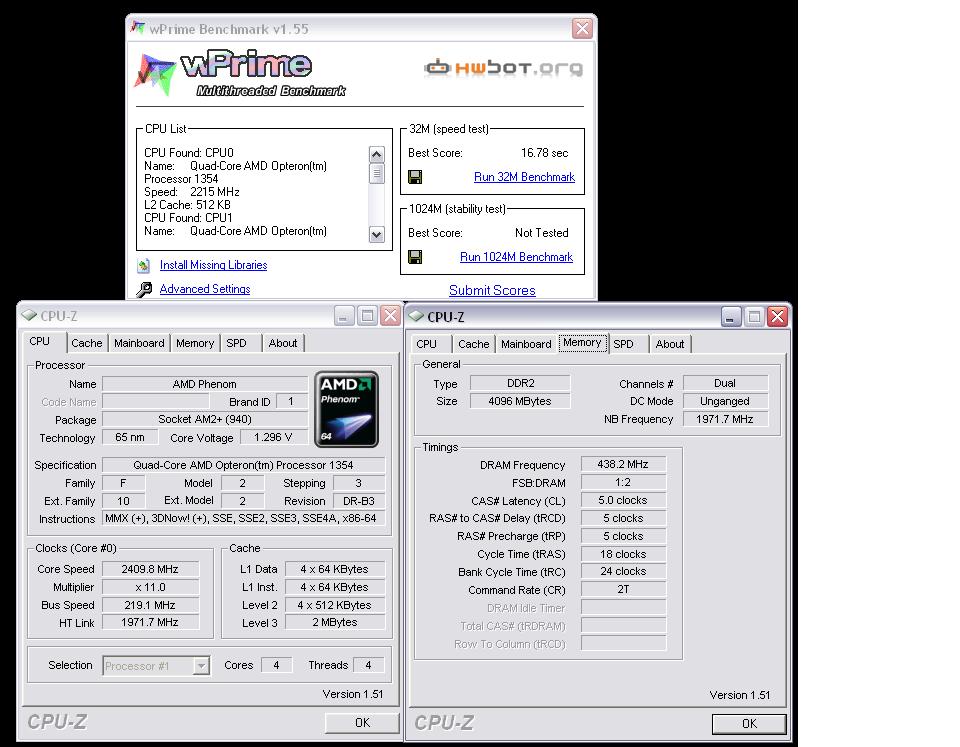Viewport: 960px width, 747px height.
Task: Click the Channels # value Dual
Action: click(725, 383)
